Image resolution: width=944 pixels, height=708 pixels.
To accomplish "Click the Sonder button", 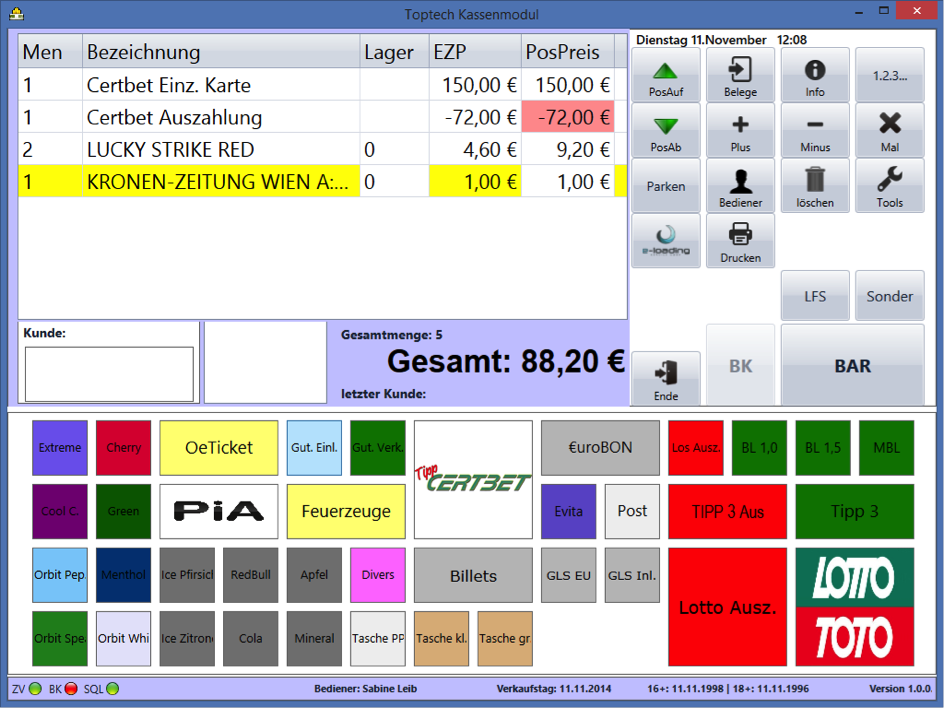I will tap(890, 296).
